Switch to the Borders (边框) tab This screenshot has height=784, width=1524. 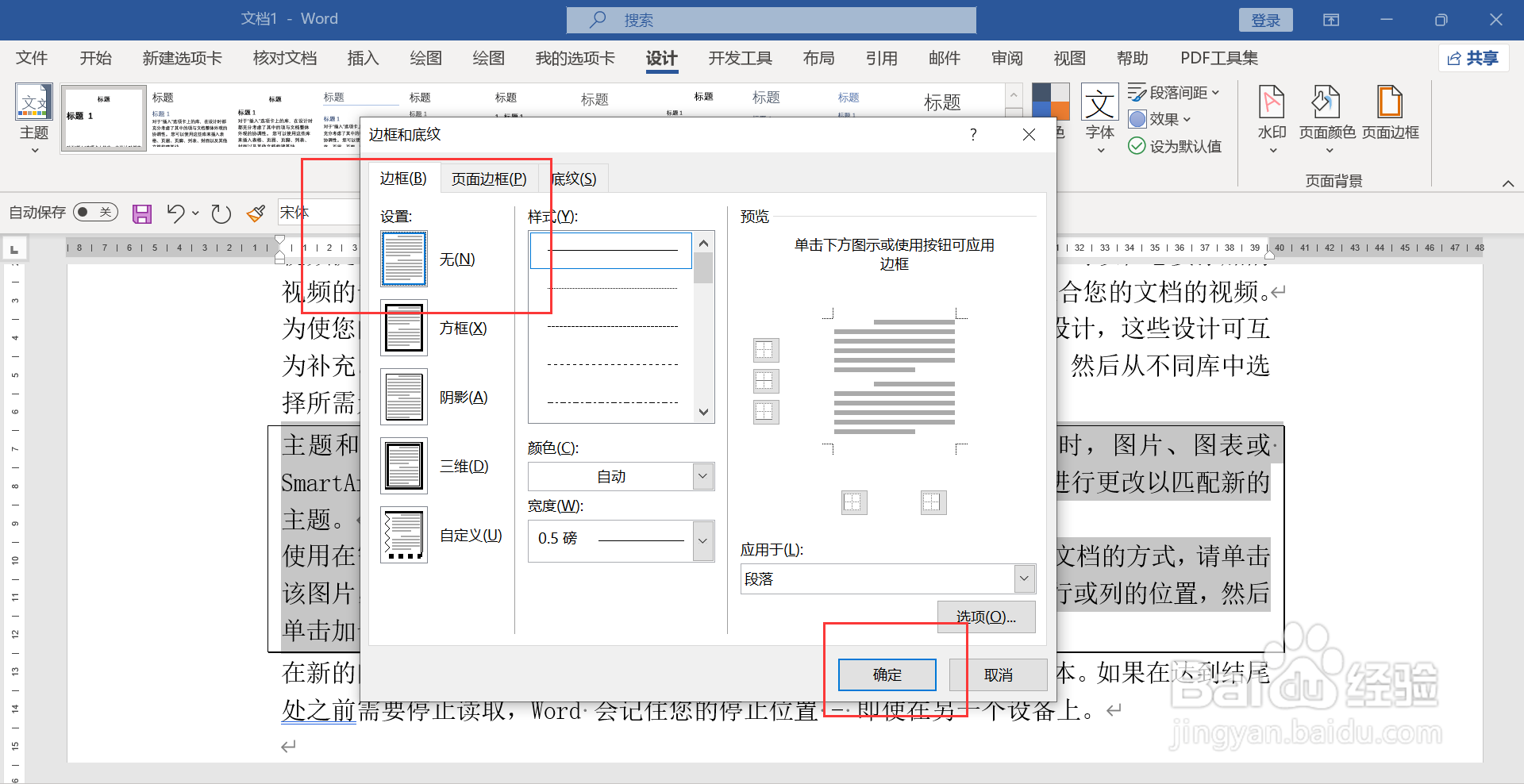pos(403,179)
